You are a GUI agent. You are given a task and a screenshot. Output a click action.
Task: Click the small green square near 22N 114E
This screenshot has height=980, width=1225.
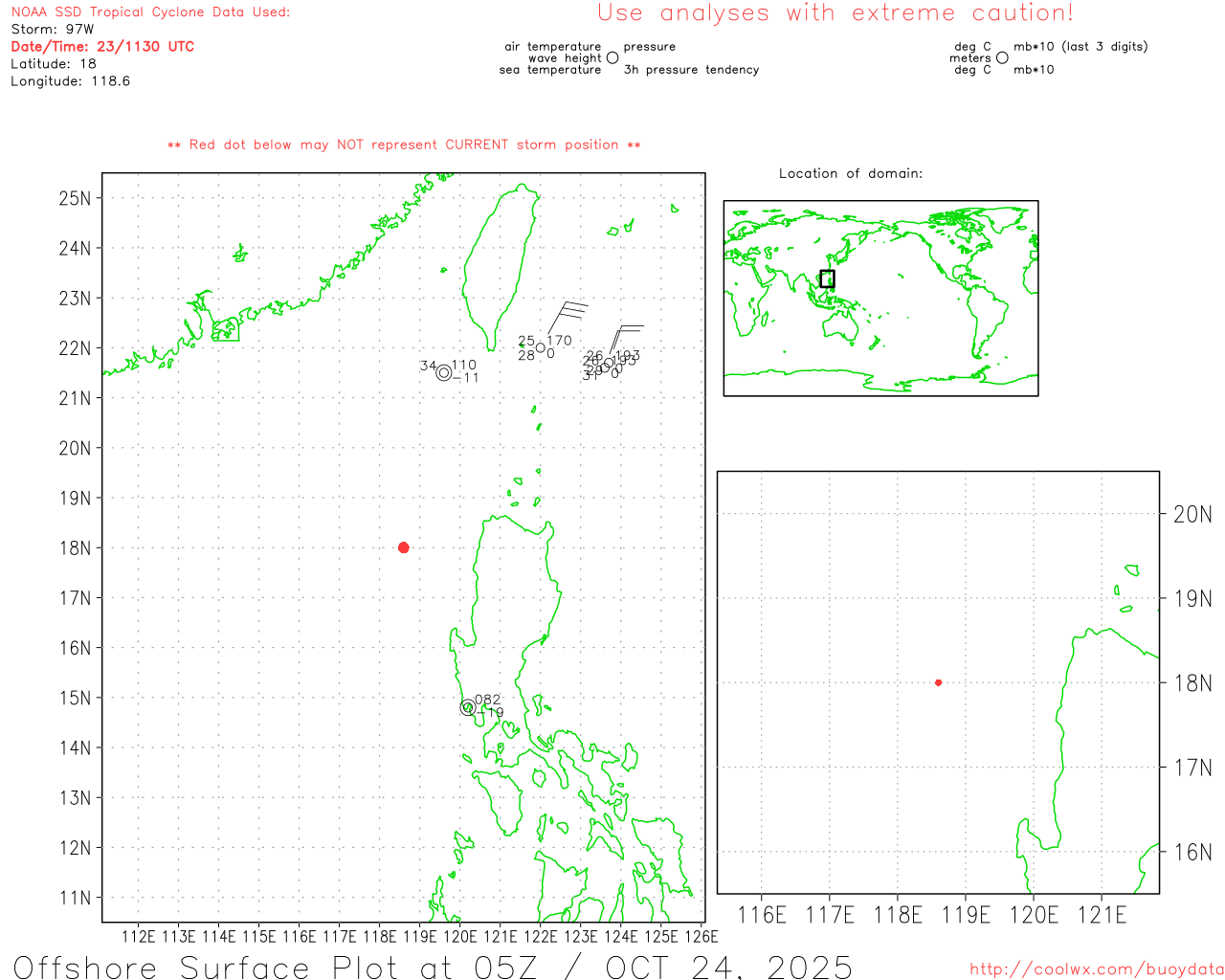[226, 330]
